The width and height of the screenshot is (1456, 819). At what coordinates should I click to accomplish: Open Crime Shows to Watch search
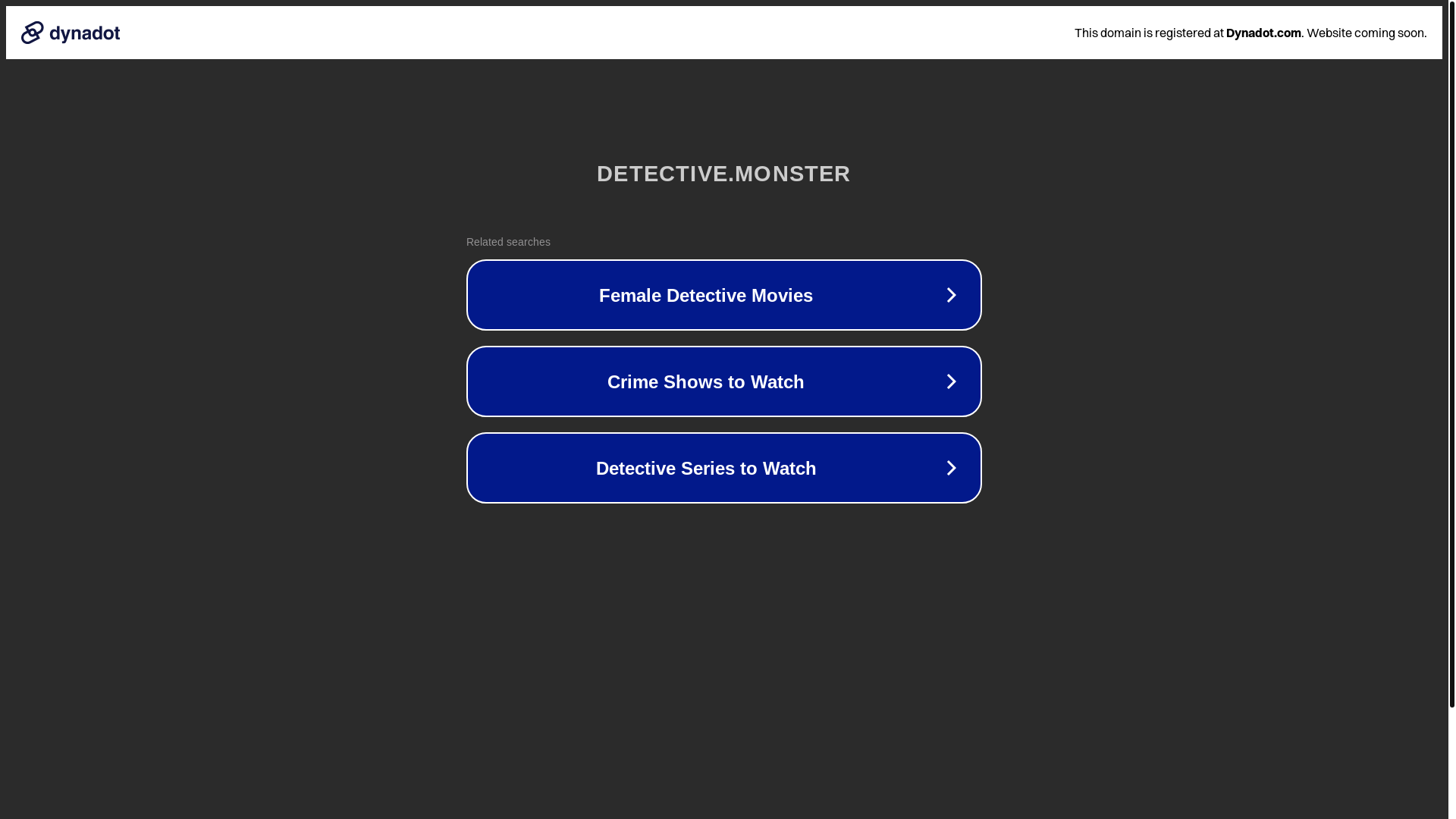[x=723, y=381]
